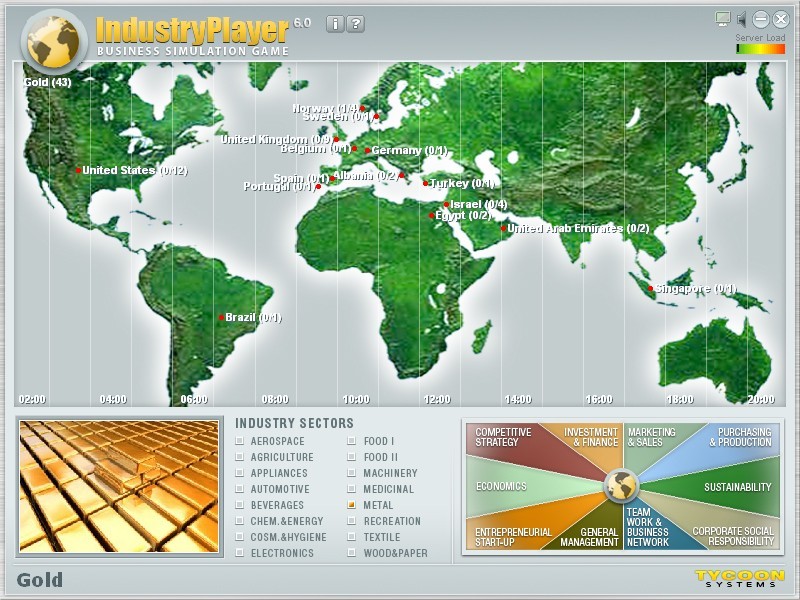Select the Turkey marker on the map
800x600 pixels.
click(x=426, y=182)
